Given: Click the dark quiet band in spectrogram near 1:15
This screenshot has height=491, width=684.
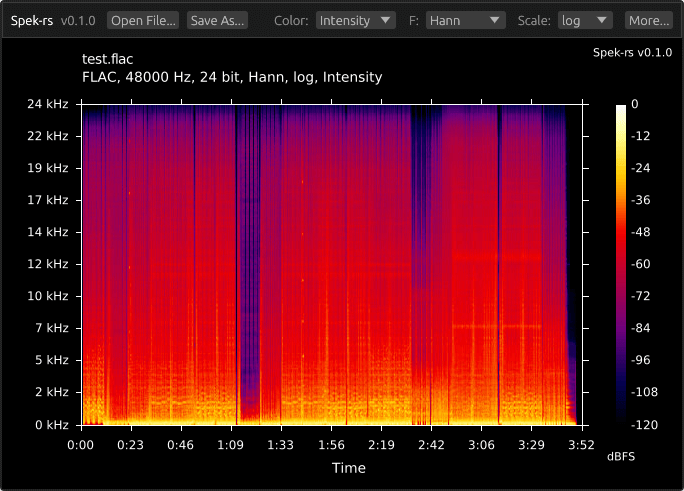Looking at the screenshot, I should pyautogui.click(x=250, y=262).
